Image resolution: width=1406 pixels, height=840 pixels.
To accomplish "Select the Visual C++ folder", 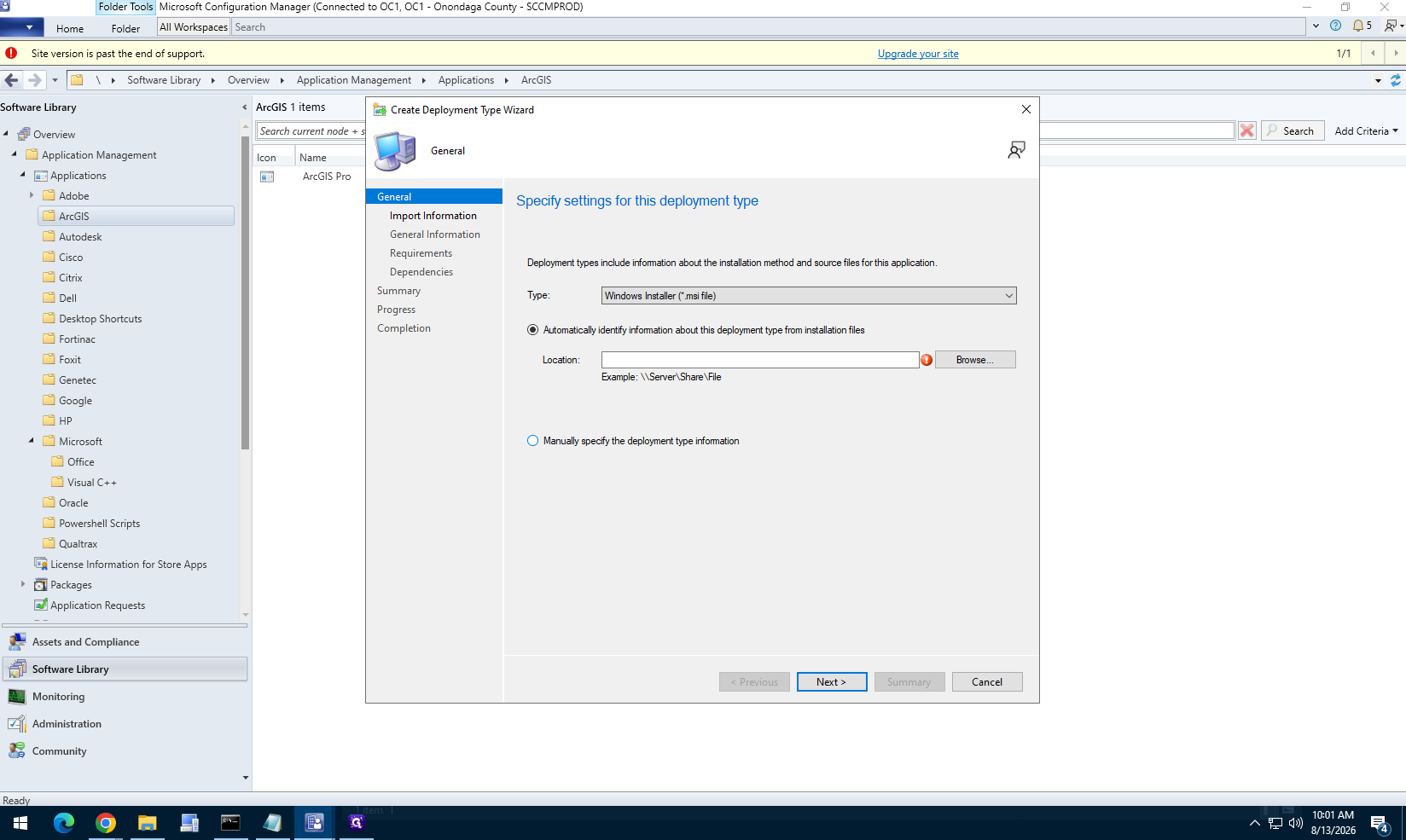I will coord(92,483).
